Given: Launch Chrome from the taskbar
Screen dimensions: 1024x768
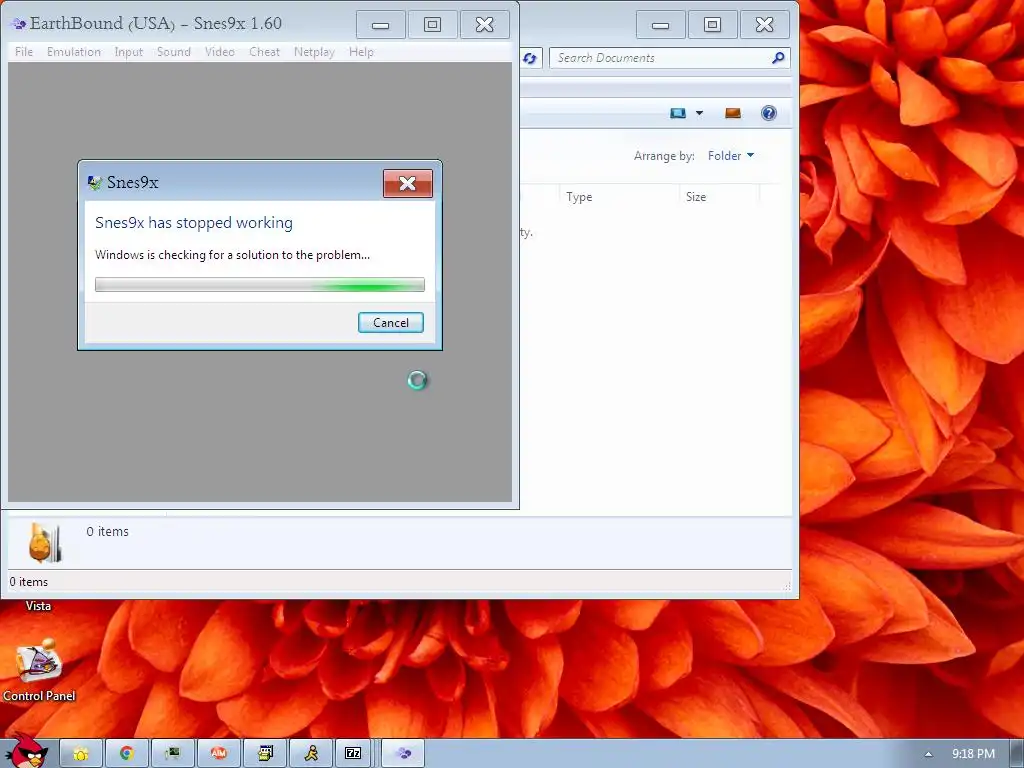Looking at the screenshot, I should pos(127,754).
